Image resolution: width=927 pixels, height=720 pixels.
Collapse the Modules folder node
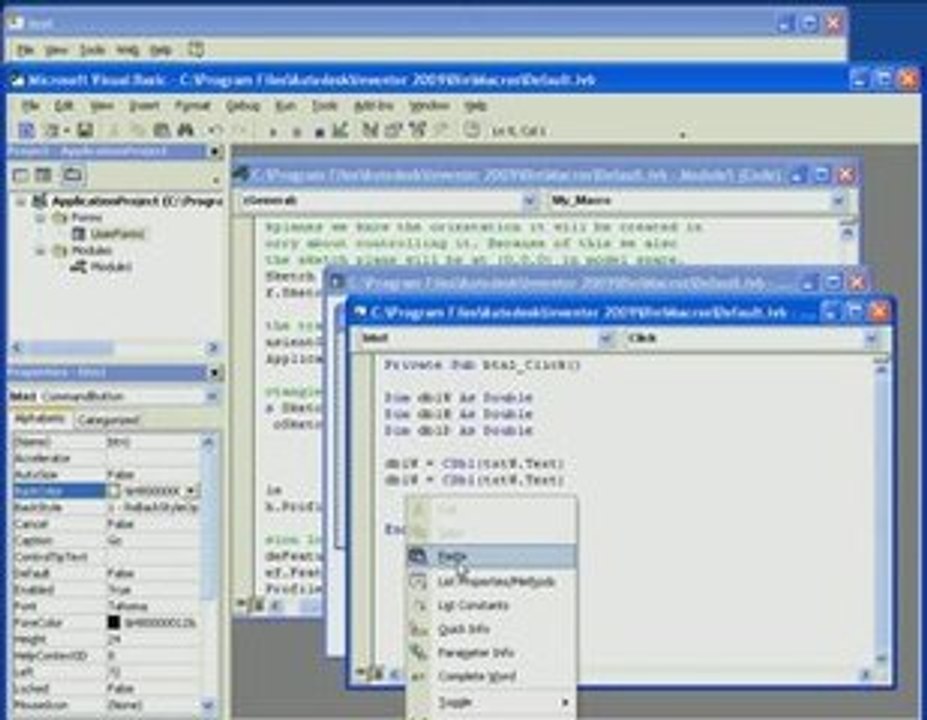point(40,251)
